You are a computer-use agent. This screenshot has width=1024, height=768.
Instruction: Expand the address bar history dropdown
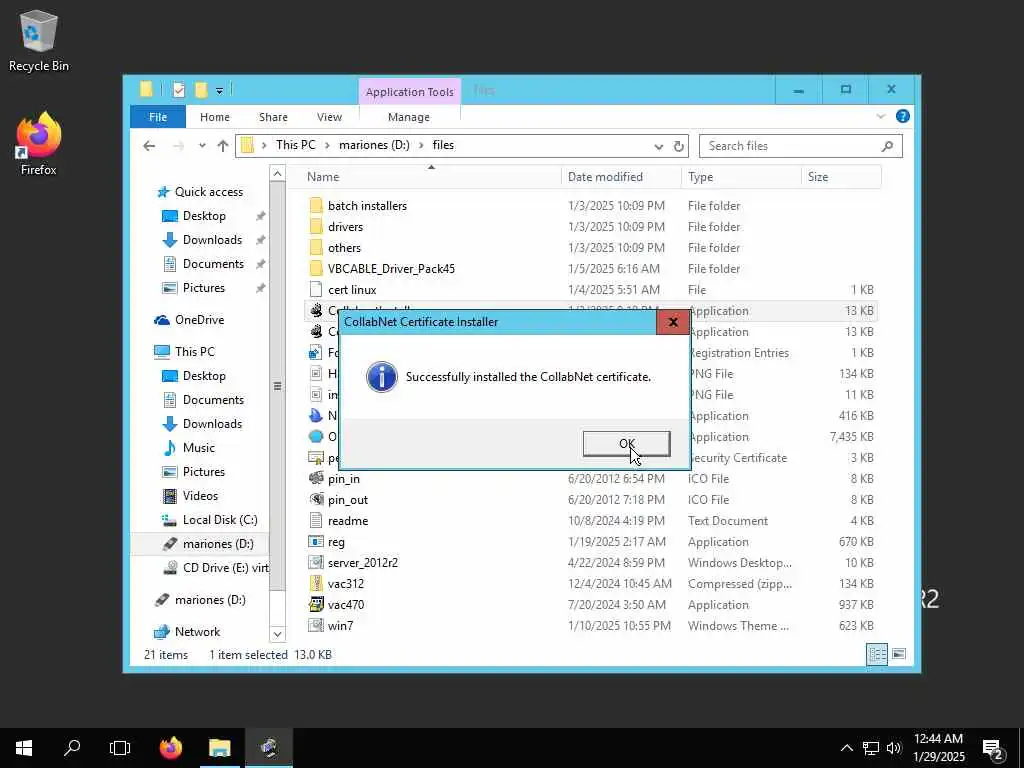(x=659, y=146)
